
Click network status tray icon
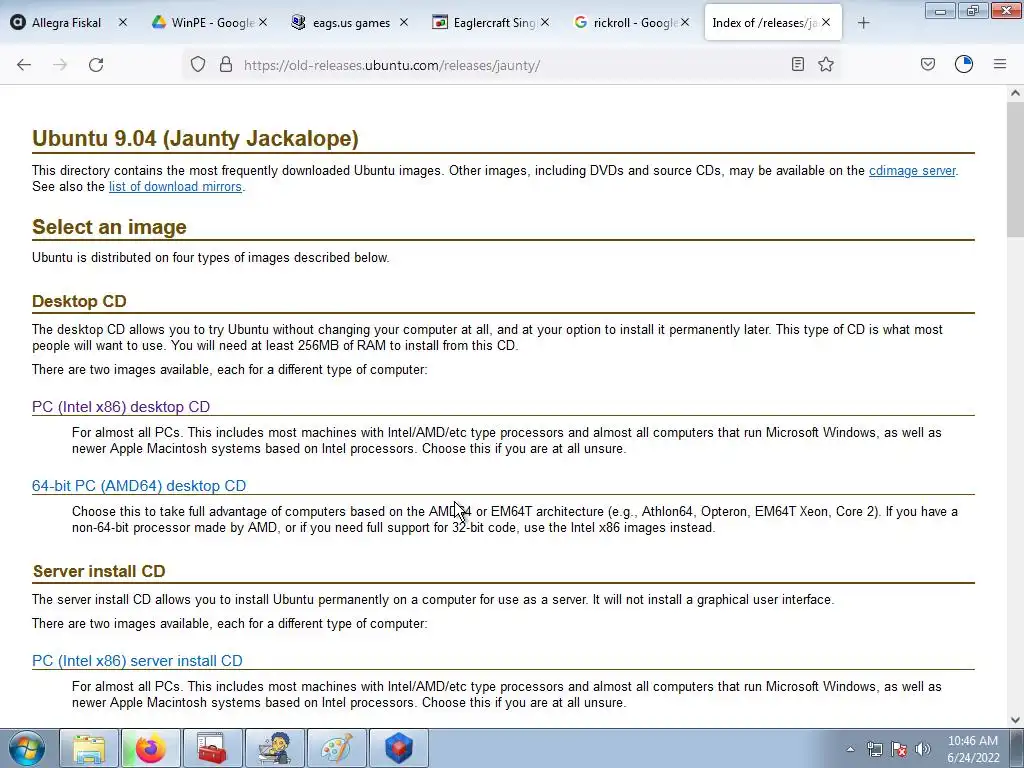tap(874, 749)
